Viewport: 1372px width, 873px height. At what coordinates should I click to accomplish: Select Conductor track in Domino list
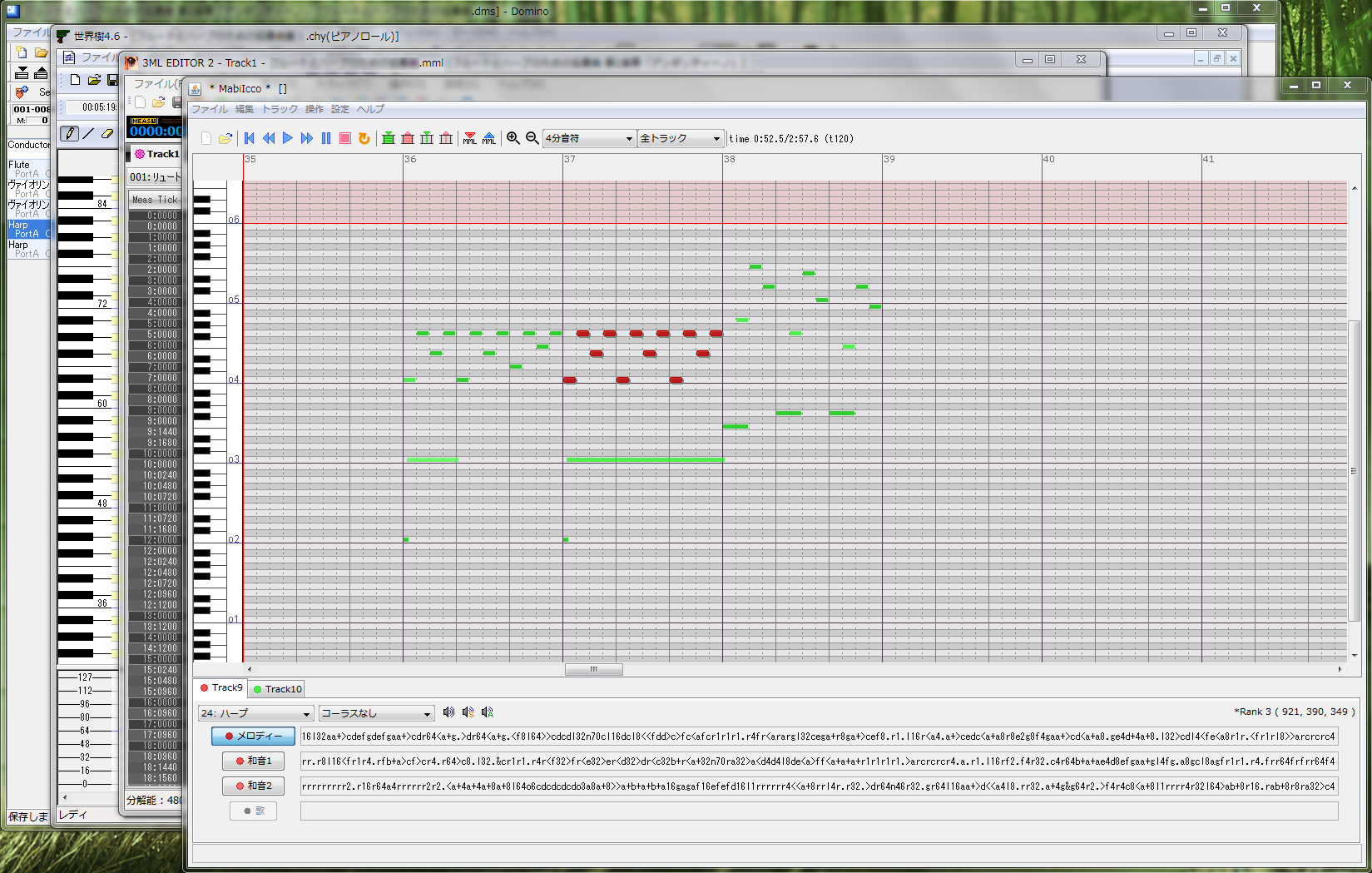(29, 145)
